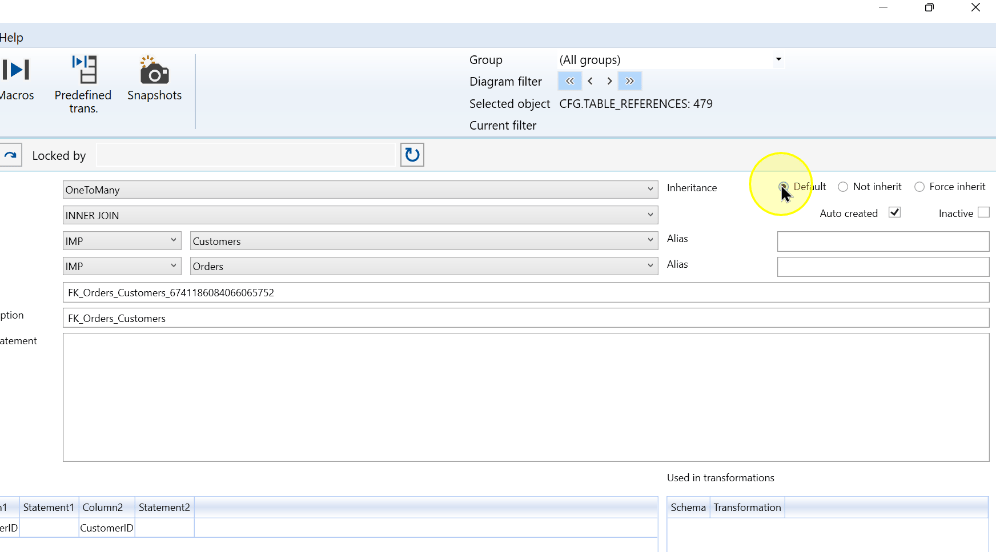The height and width of the screenshot is (552, 996).
Task: Click the Schema column header
Action: pos(688,508)
